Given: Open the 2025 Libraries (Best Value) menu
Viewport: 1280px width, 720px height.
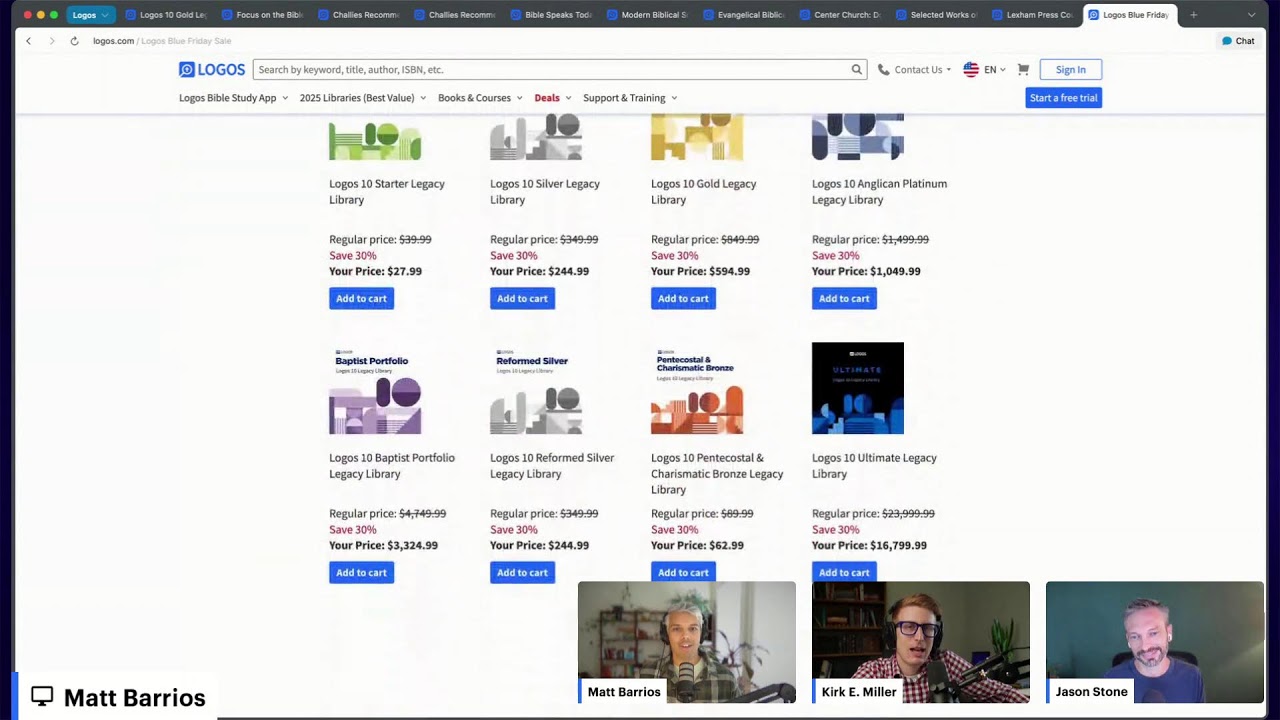Looking at the screenshot, I should [x=363, y=98].
